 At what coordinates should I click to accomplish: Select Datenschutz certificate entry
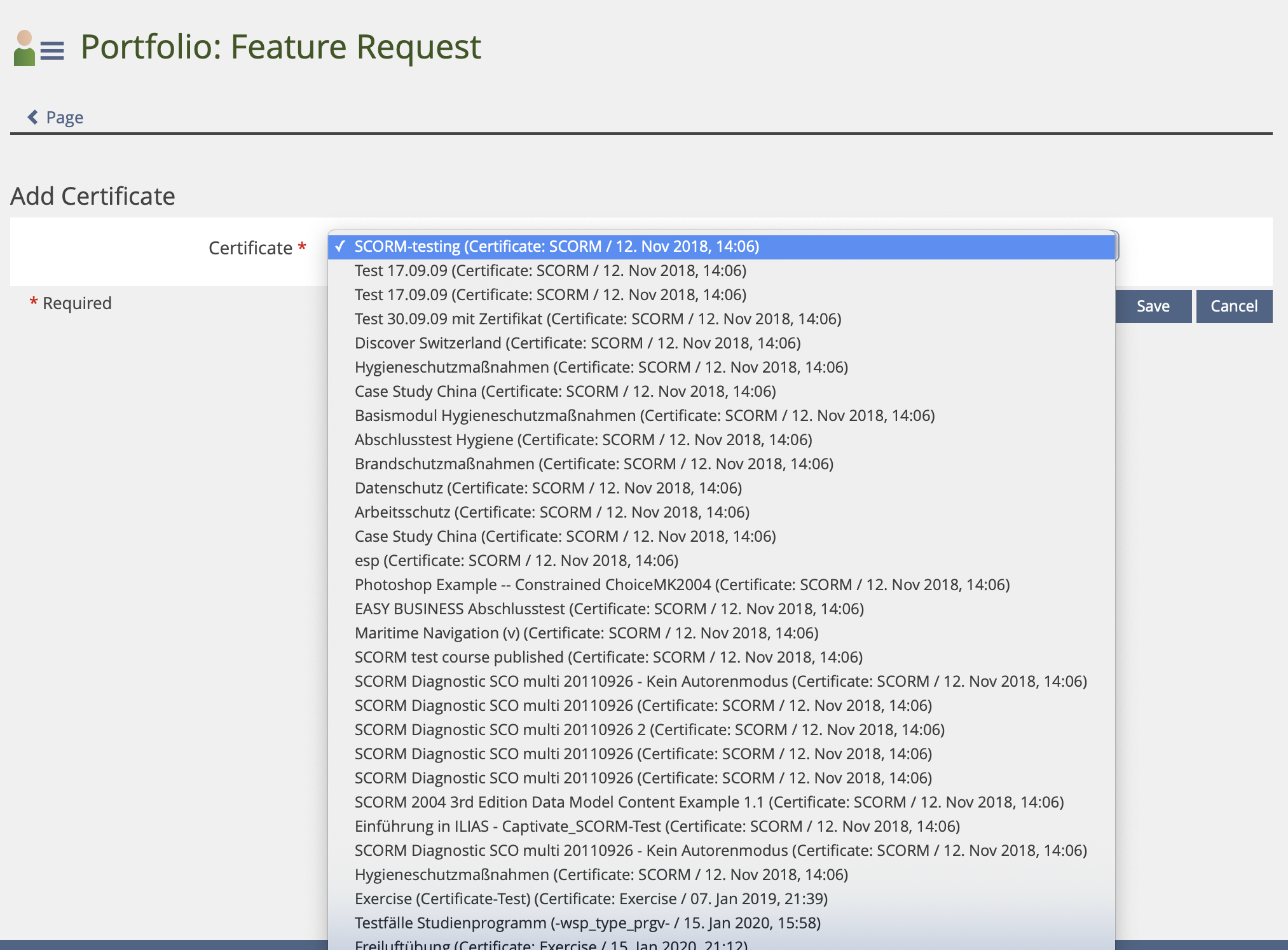pyautogui.click(x=548, y=488)
